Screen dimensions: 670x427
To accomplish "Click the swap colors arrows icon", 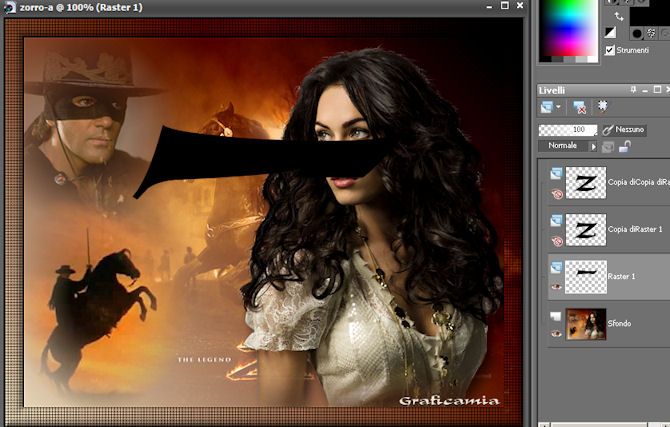I will pos(619,16).
